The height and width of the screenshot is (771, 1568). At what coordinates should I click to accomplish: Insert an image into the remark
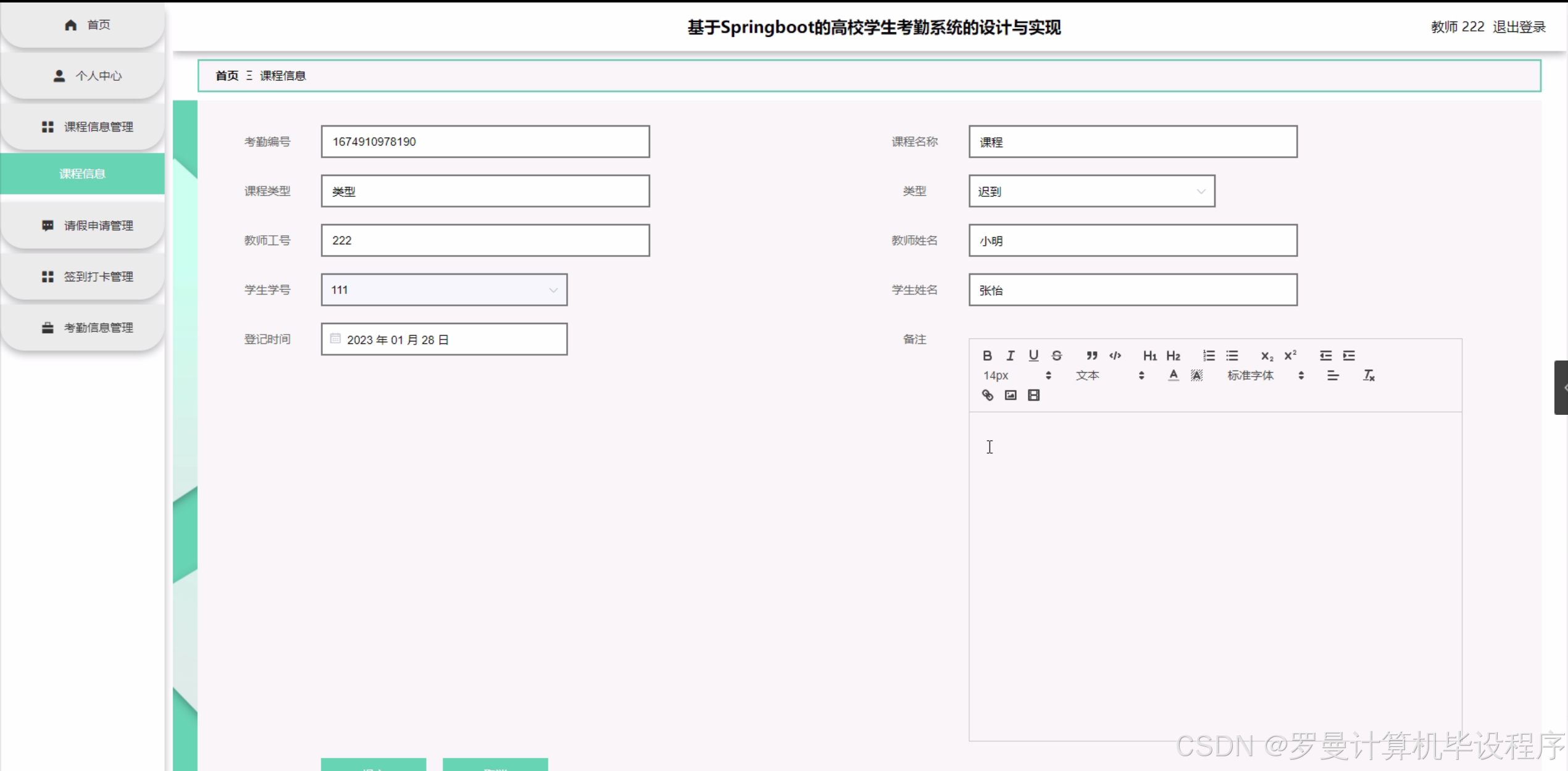[1011, 395]
